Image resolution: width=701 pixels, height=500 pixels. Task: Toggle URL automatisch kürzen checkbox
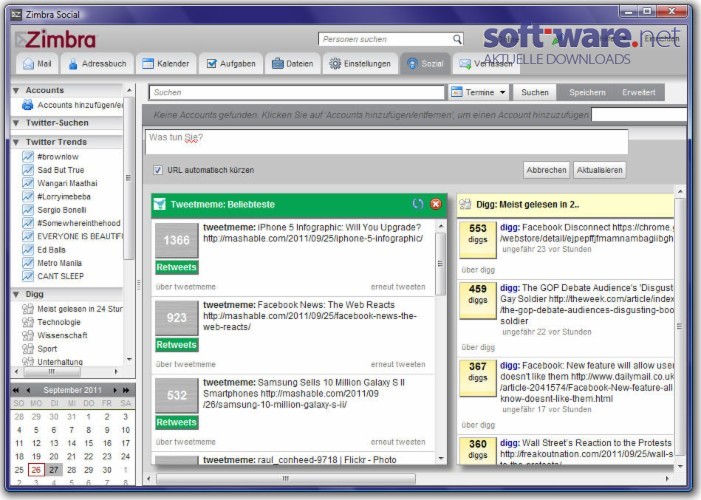(157, 170)
